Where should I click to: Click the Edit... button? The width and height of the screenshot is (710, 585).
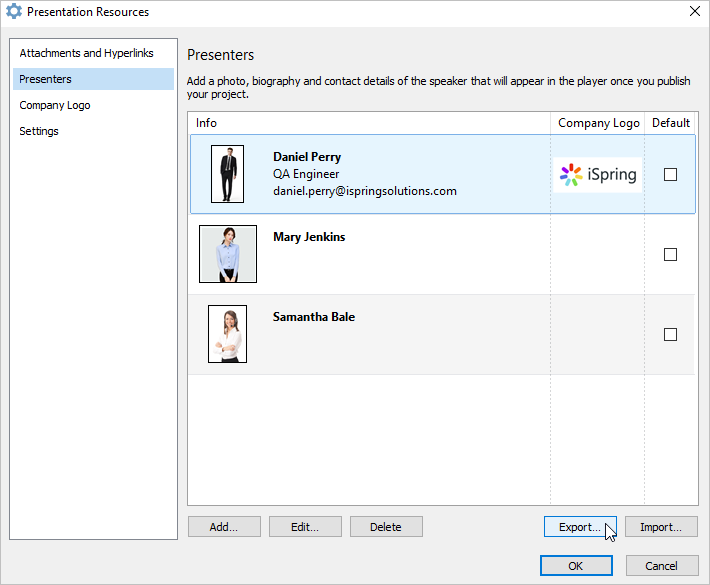tap(305, 527)
